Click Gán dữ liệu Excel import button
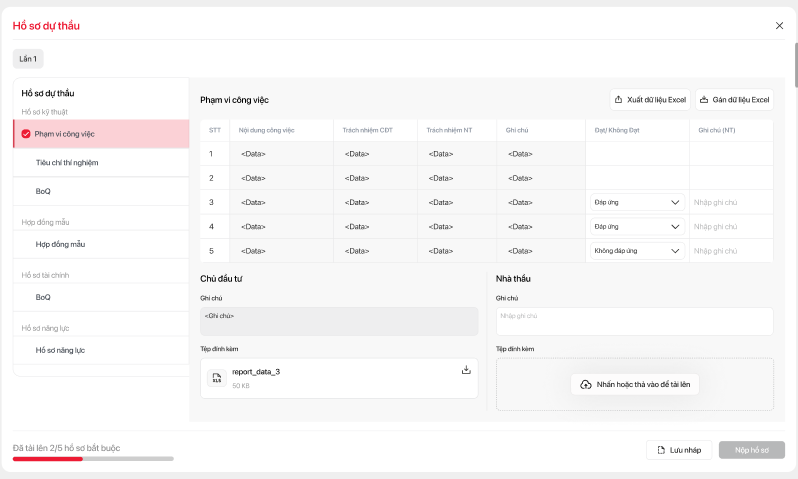Viewport: 798px width, 479px height. (x=734, y=100)
